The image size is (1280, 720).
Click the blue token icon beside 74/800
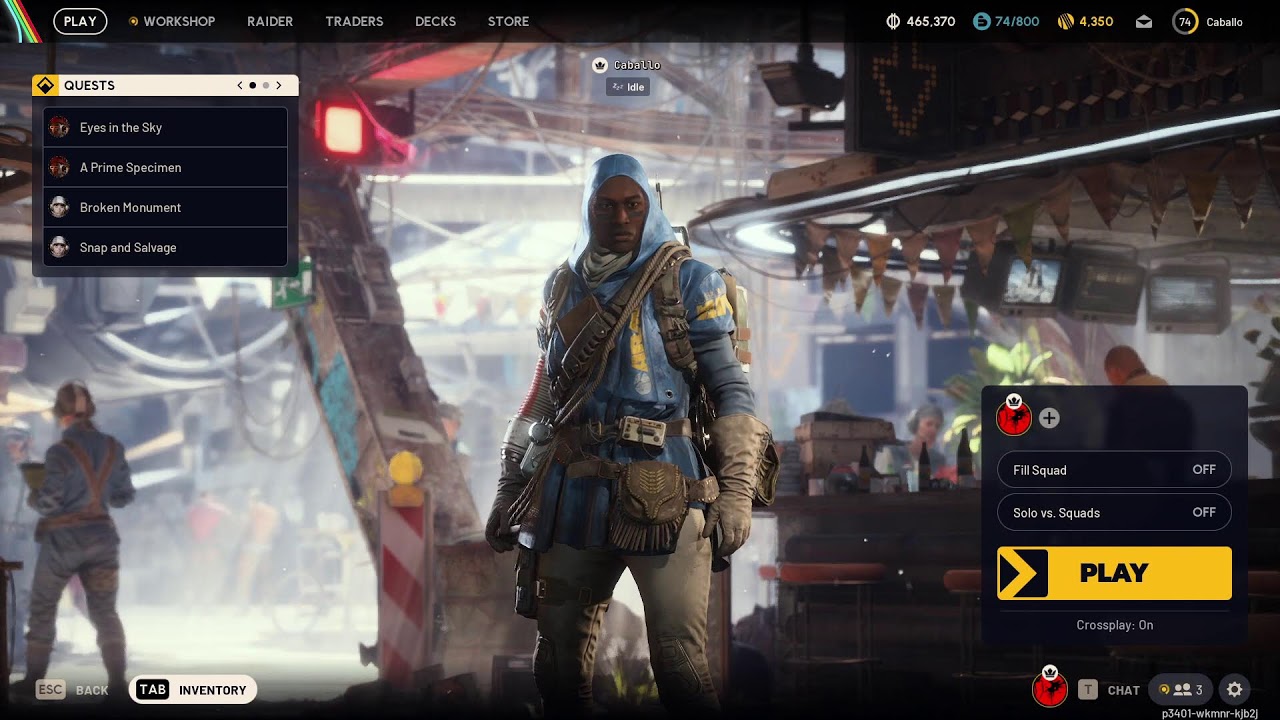pyautogui.click(x=981, y=21)
